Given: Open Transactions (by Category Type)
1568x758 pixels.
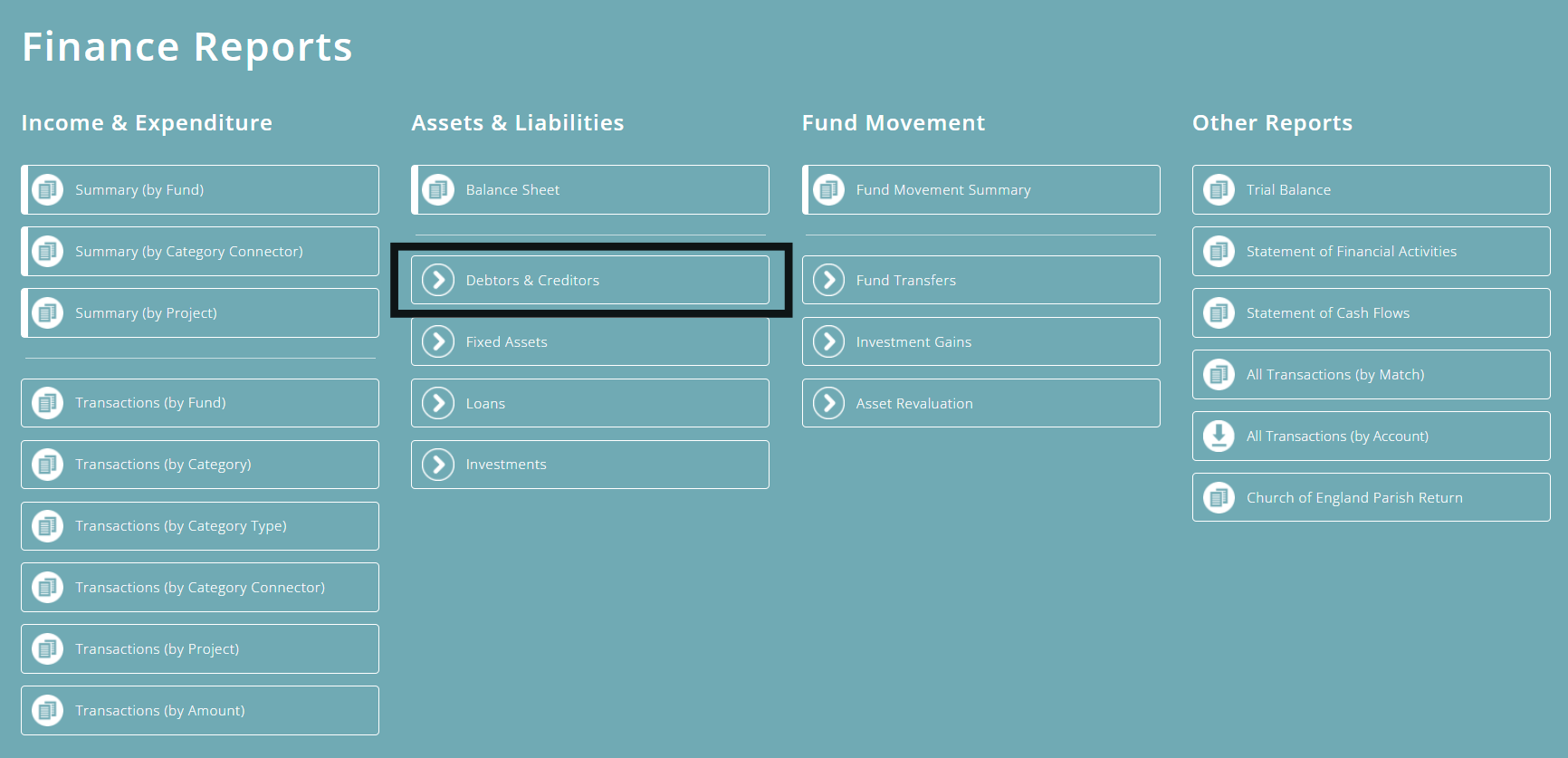Looking at the screenshot, I should tap(199, 525).
